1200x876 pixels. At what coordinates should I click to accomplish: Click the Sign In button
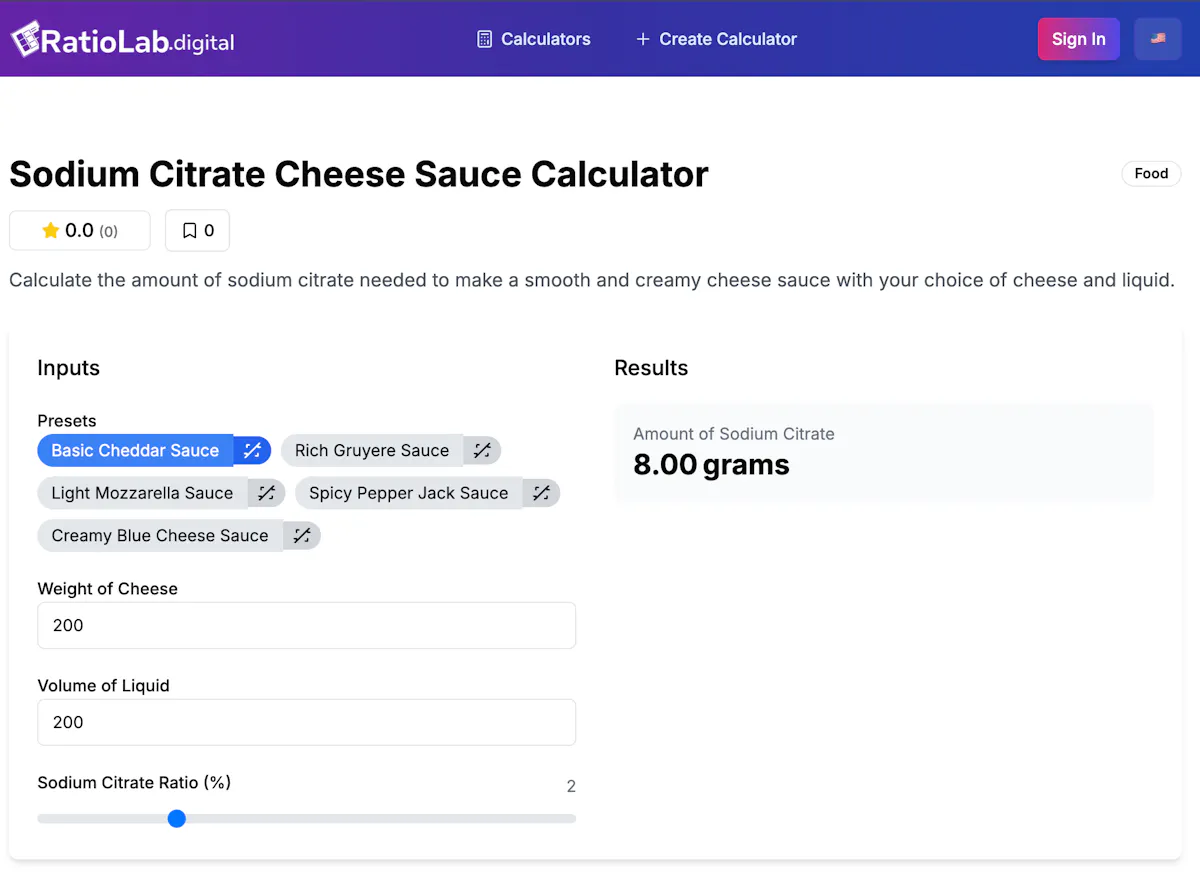[1078, 39]
